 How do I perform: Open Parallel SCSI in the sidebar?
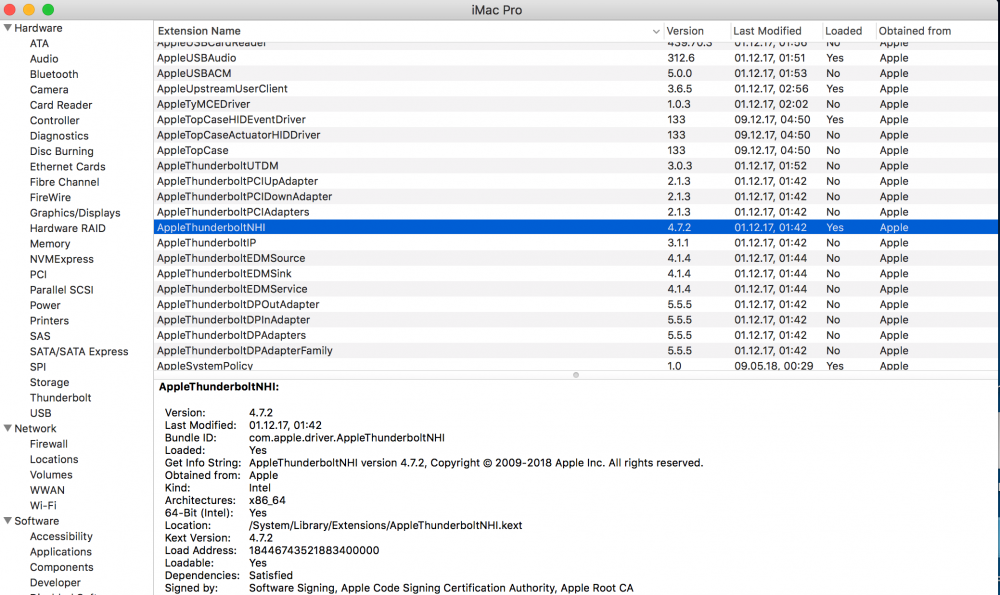click(x=62, y=290)
